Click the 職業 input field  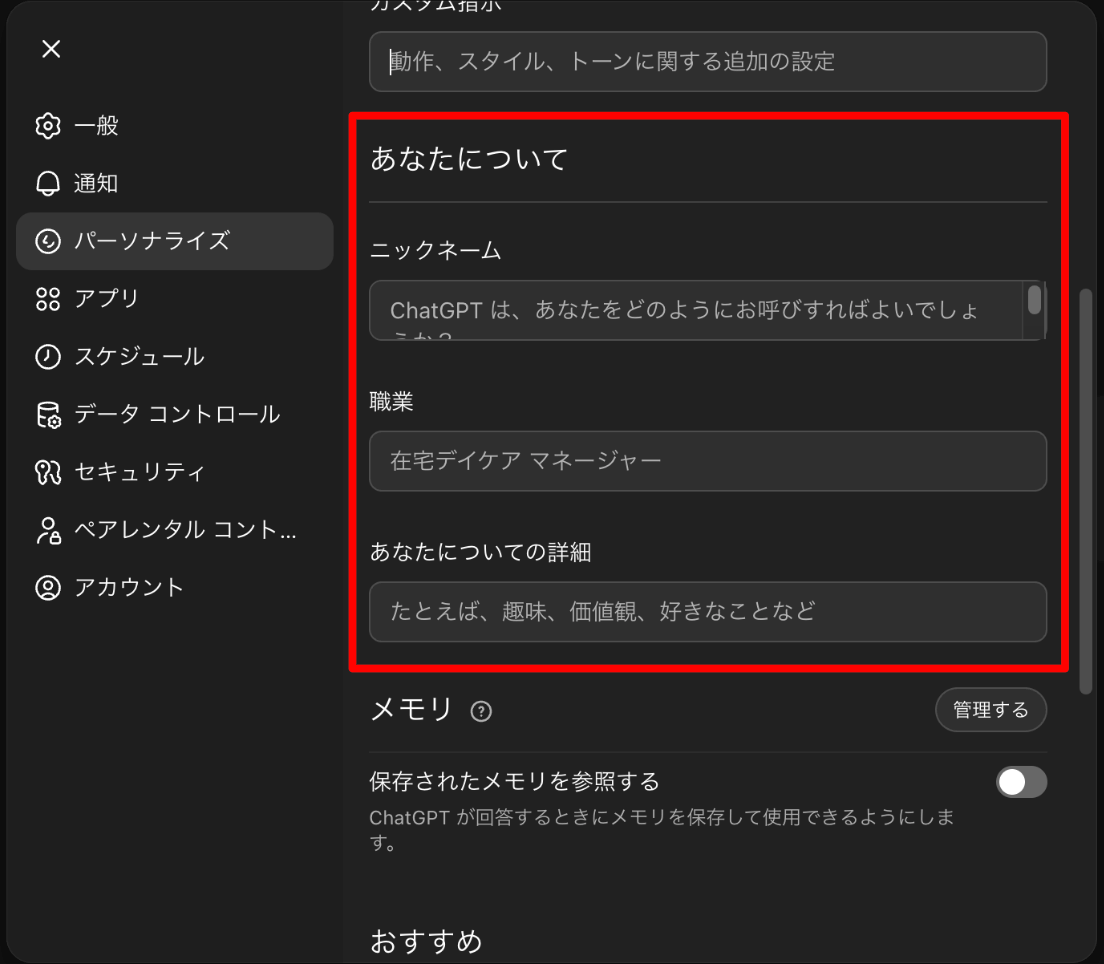tap(707, 461)
